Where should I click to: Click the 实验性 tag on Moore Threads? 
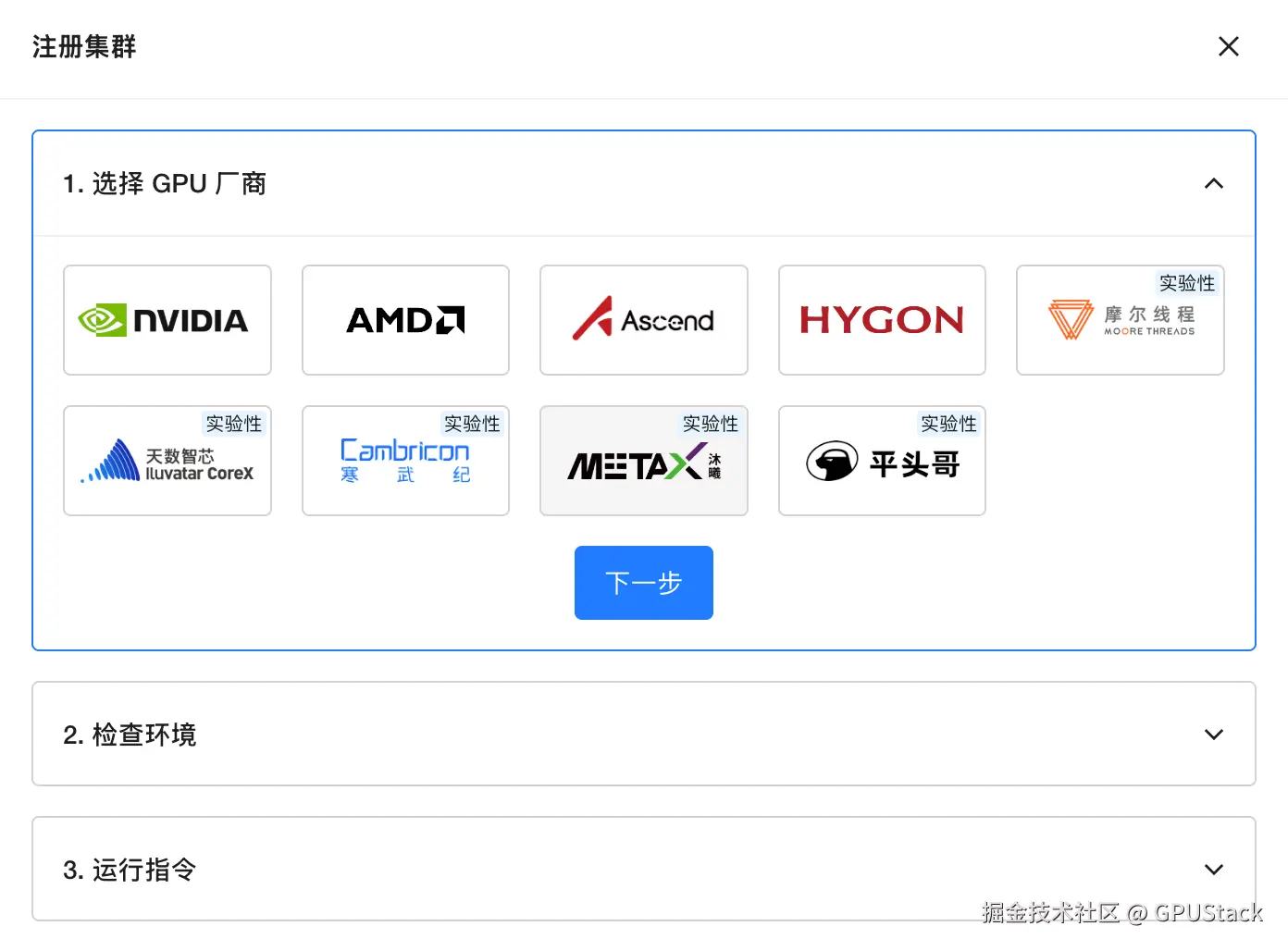click(x=1187, y=283)
